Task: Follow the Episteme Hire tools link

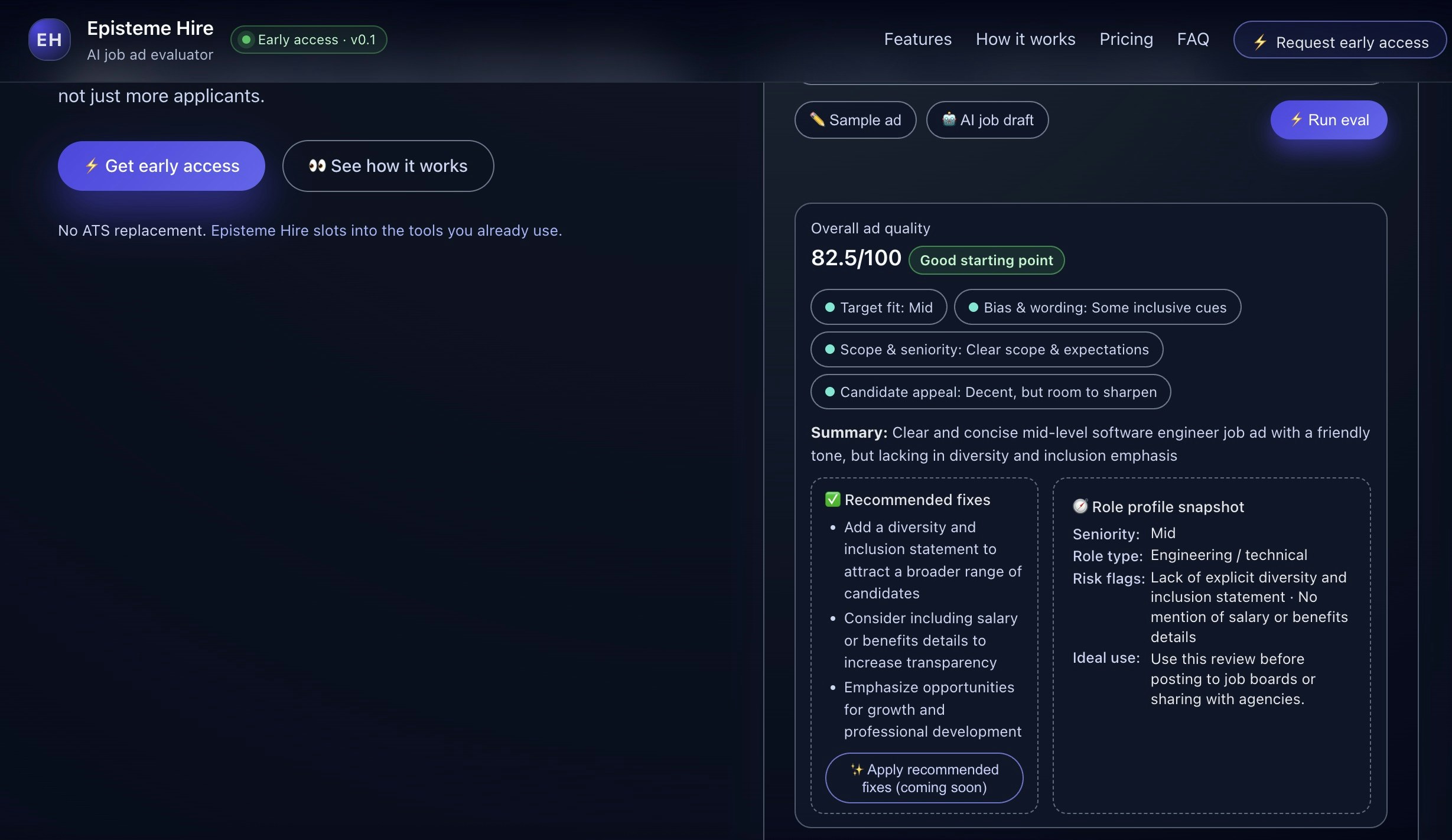Action: (x=387, y=230)
